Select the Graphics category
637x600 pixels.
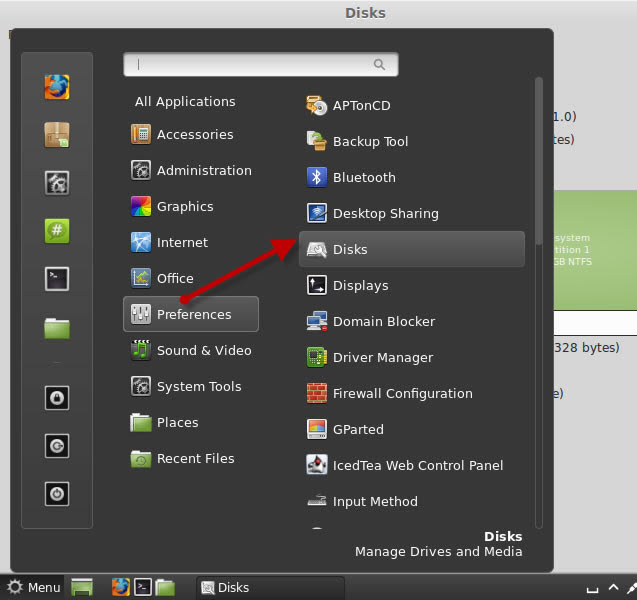pyautogui.click(x=191, y=206)
